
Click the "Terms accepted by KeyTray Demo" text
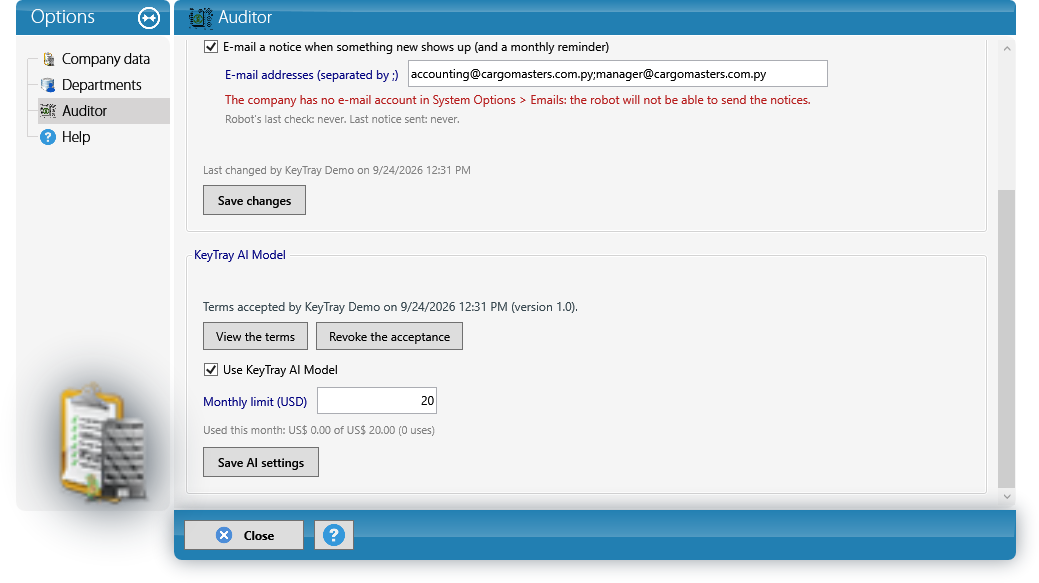[390, 307]
